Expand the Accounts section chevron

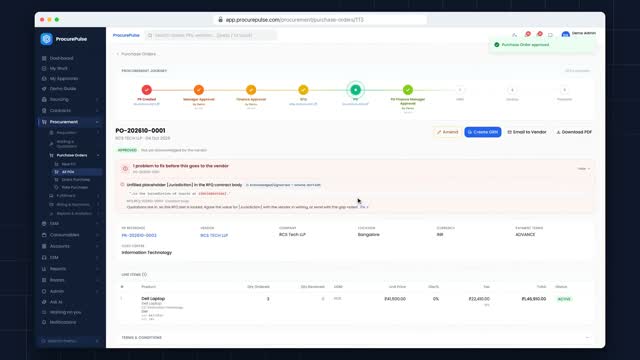pyautogui.click(x=97, y=246)
